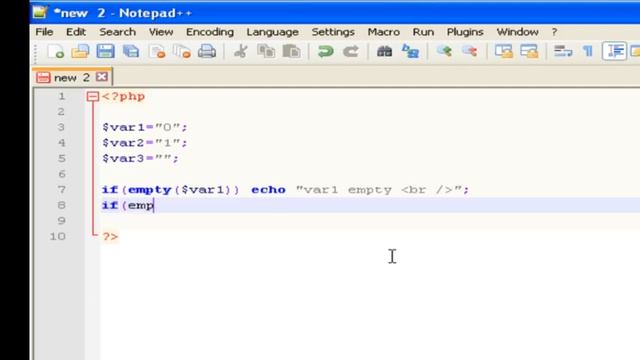Click the Open file folder icon
The image size is (640, 360).
(x=80, y=51)
